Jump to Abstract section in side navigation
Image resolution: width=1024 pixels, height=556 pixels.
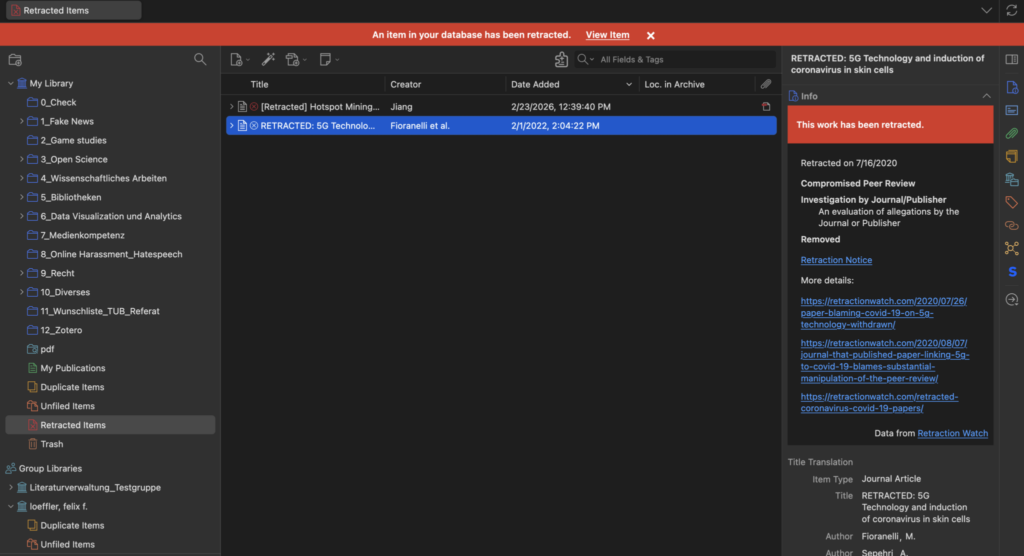1012,110
